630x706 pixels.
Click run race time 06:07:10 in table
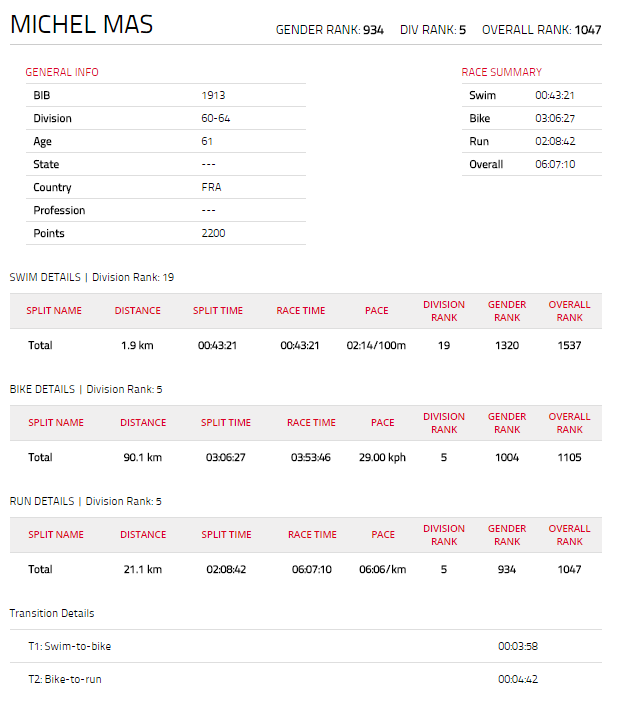click(312, 570)
